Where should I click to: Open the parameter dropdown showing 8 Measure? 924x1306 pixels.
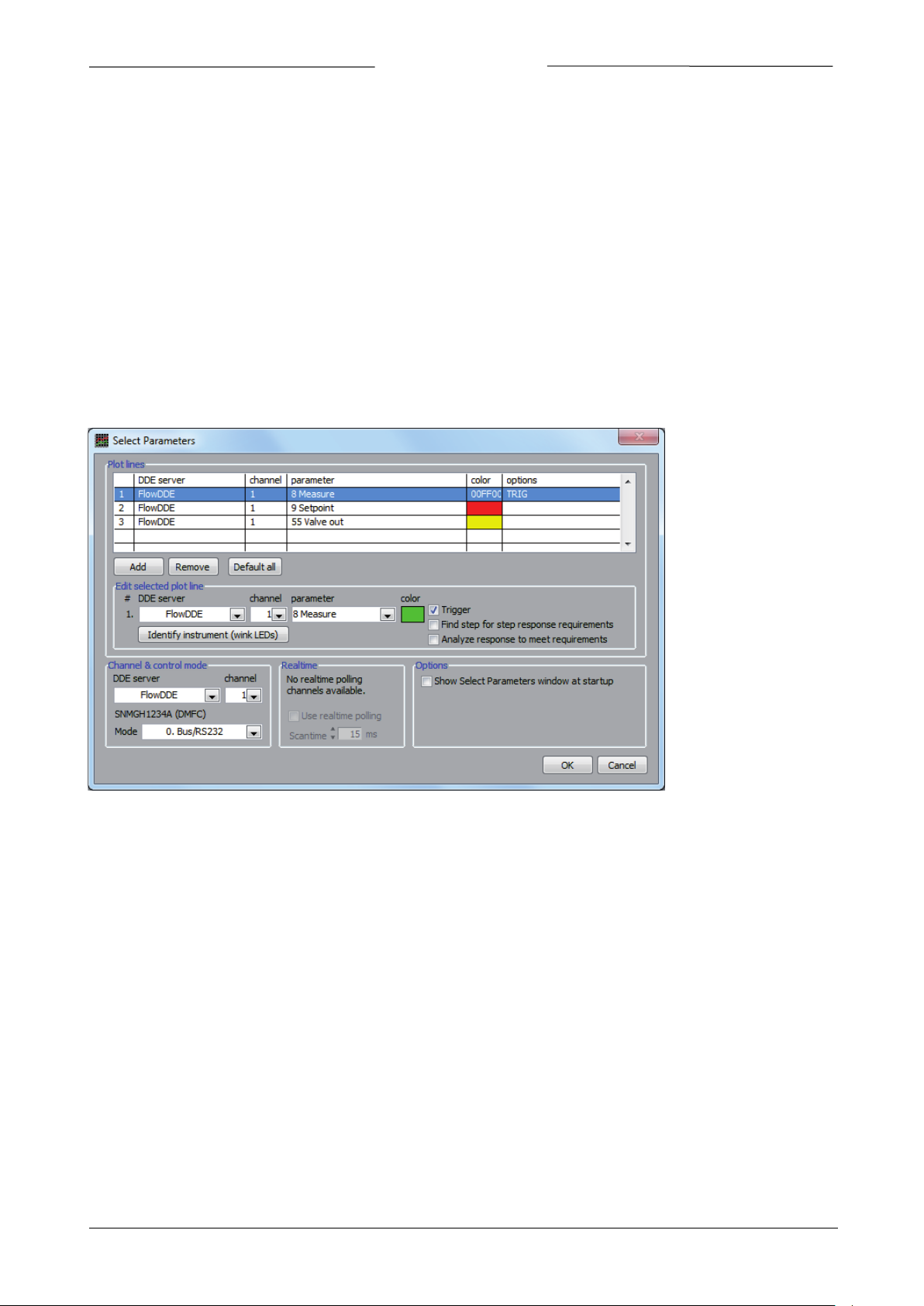[388, 615]
